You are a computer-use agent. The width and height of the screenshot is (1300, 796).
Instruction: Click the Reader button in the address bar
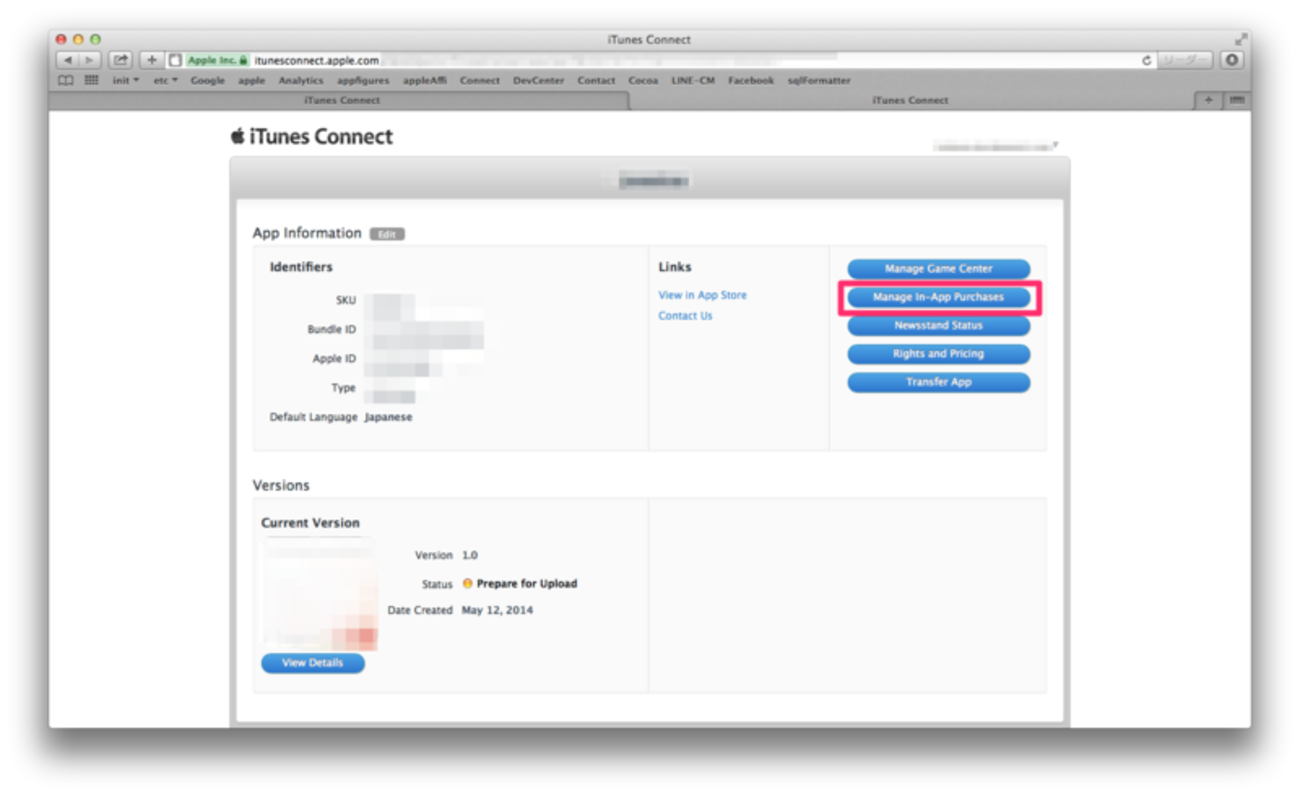[x=1185, y=60]
